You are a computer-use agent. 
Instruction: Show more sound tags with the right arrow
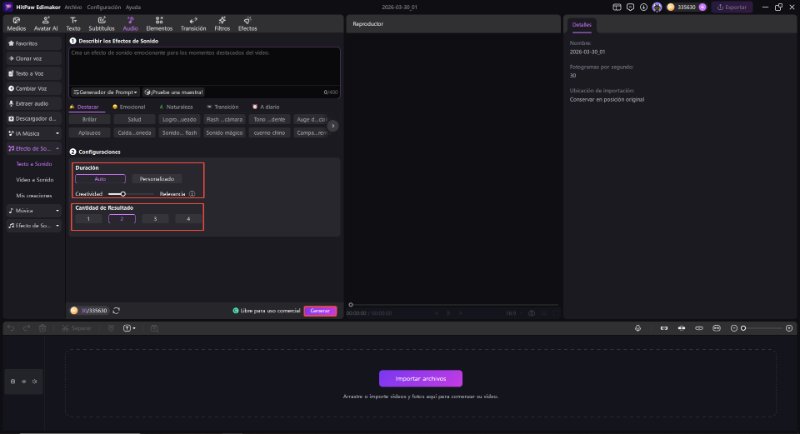(333, 125)
